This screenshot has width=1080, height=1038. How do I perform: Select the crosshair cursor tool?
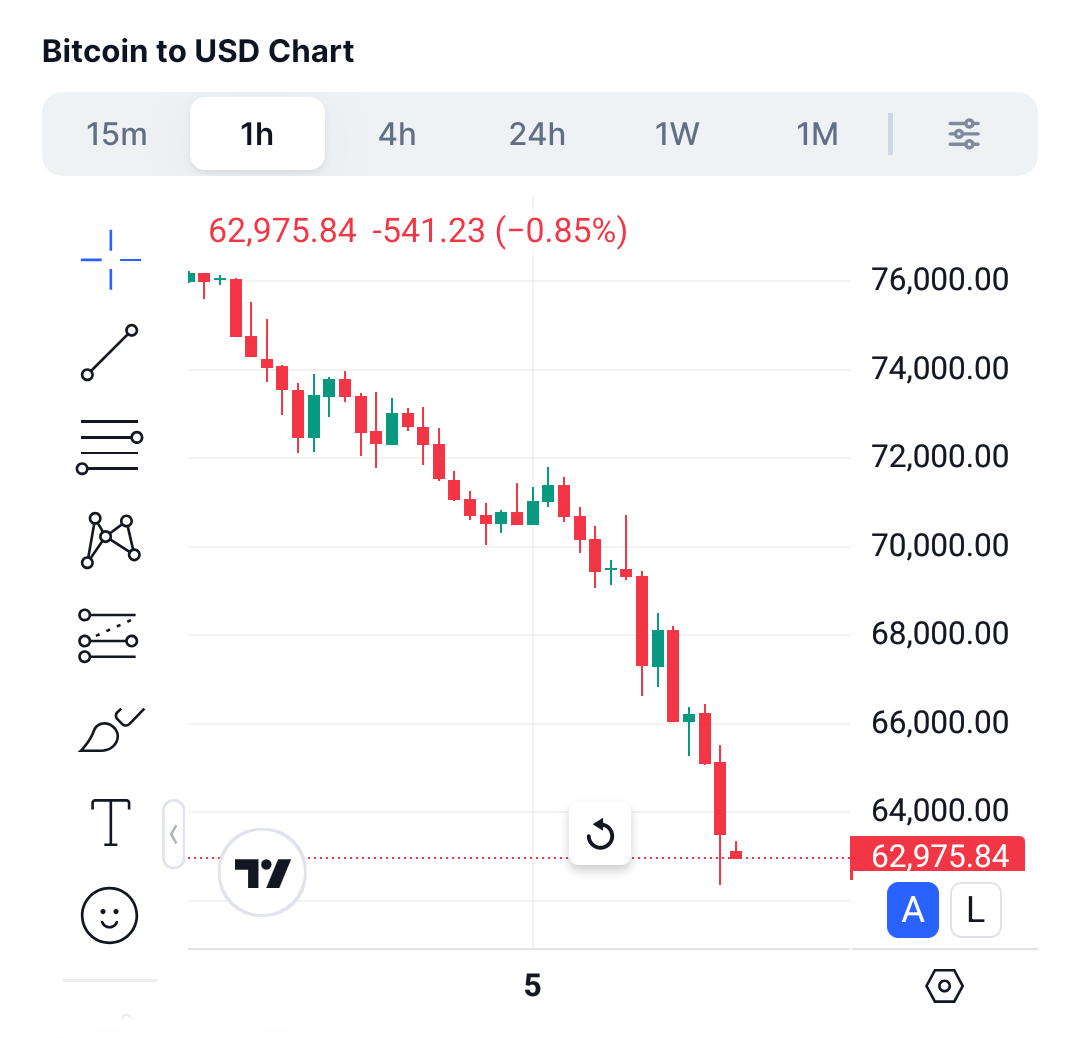[x=110, y=260]
